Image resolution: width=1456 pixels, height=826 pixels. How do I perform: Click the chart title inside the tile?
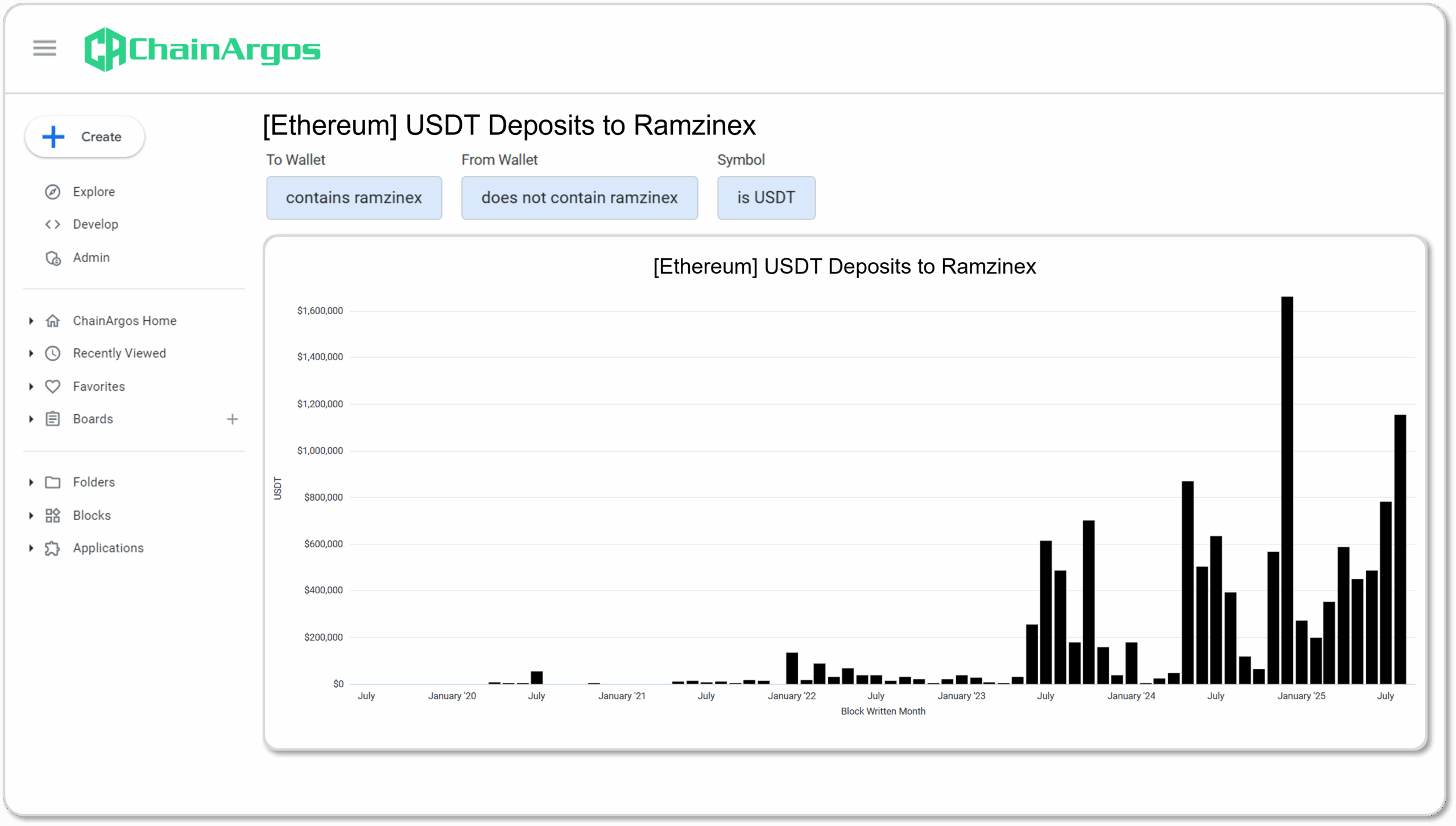tap(845, 267)
